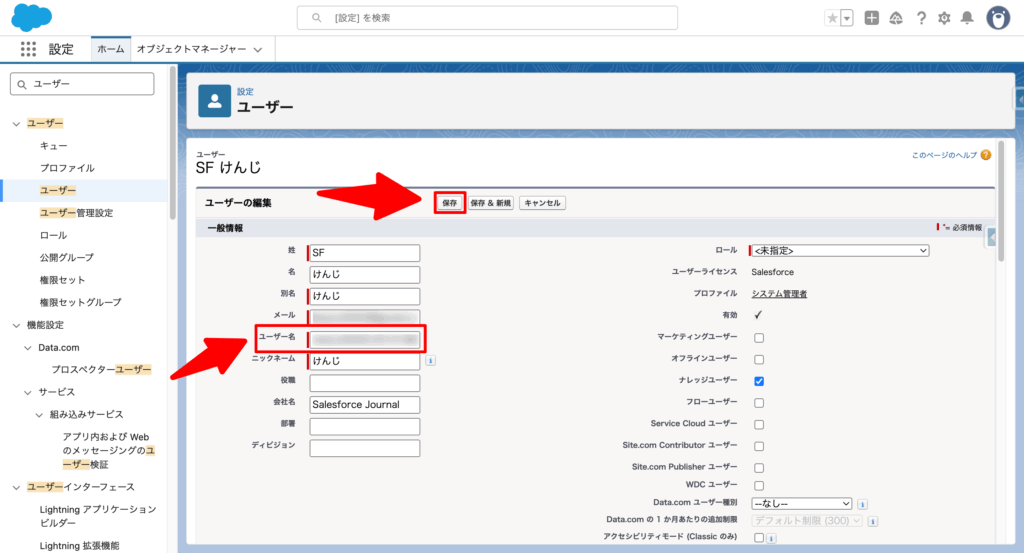Click the Salesforce cloud logo
This screenshot has width=1024, height=553.
click(x=32, y=17)
